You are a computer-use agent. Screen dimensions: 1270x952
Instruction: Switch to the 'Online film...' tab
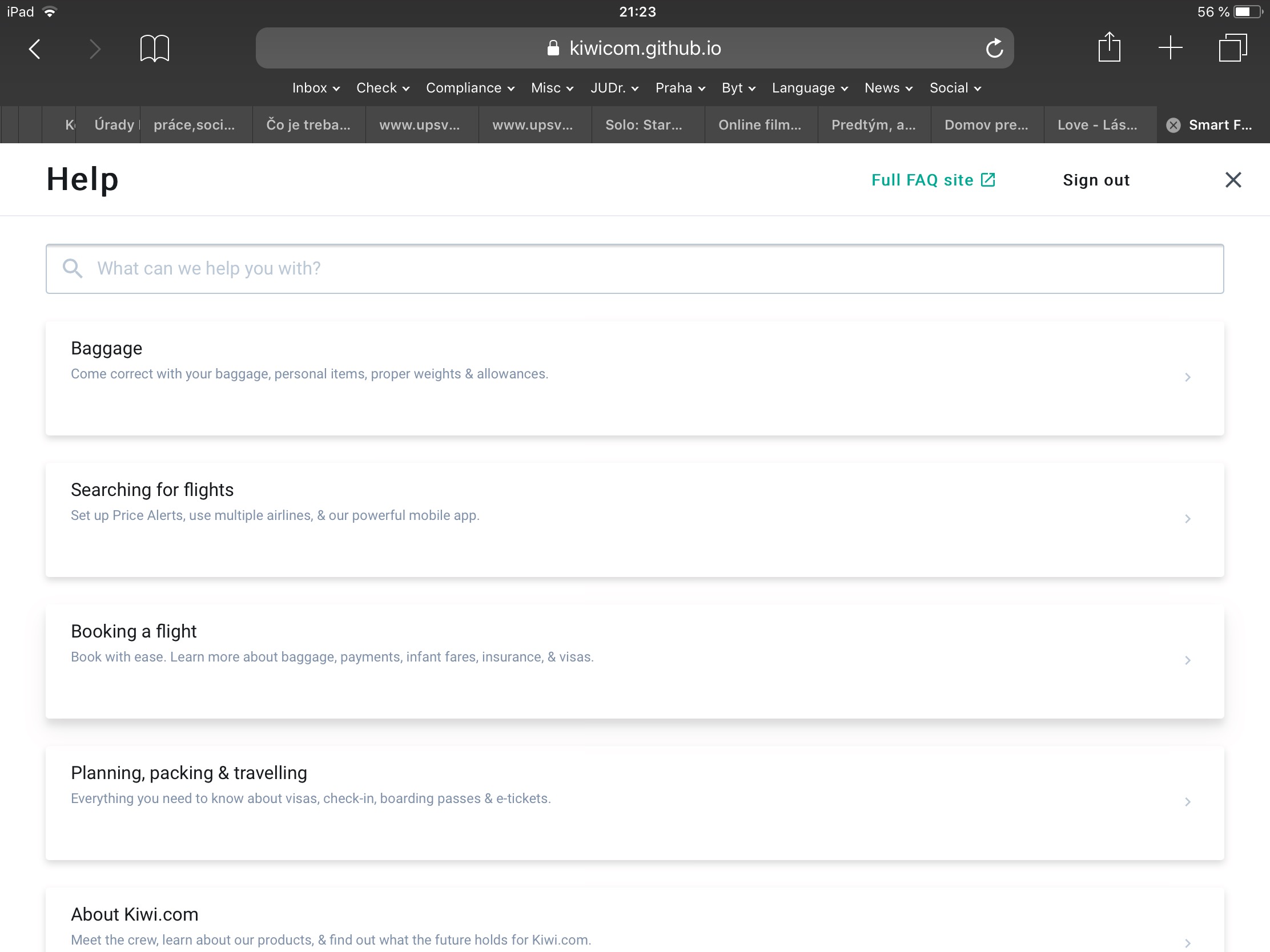point(760,124)
